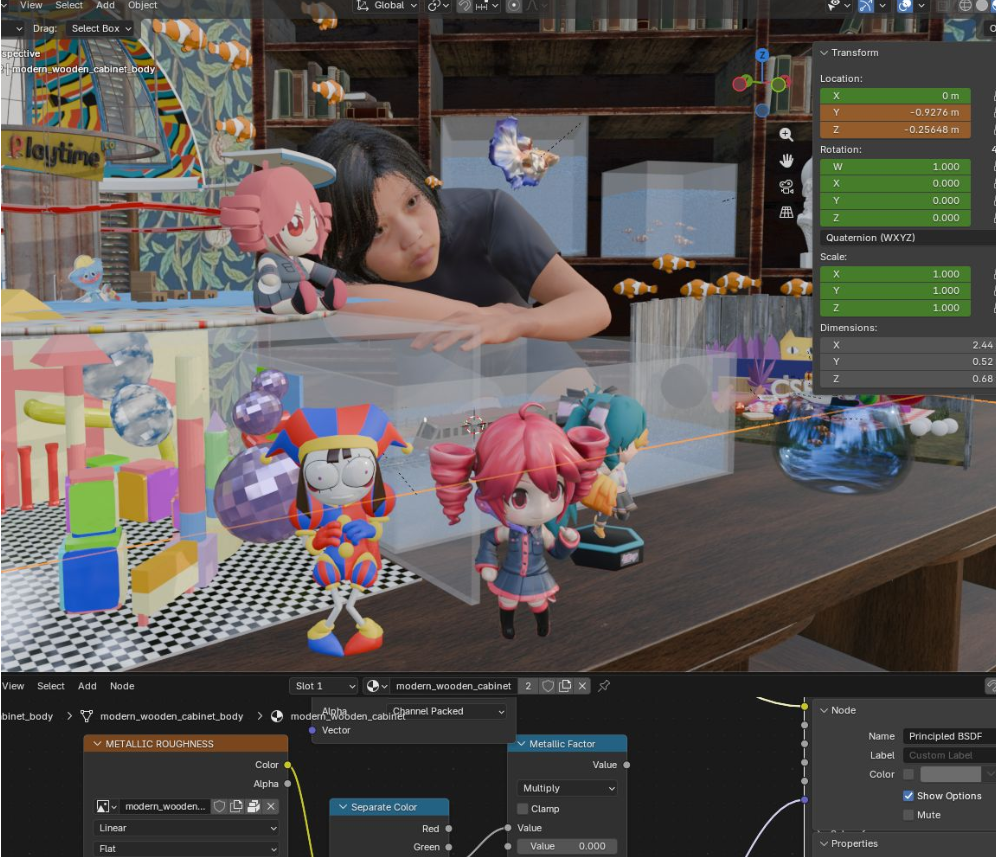Open the pivot point dropdown in the viewport header
The image size is (996, 857).
439,5
